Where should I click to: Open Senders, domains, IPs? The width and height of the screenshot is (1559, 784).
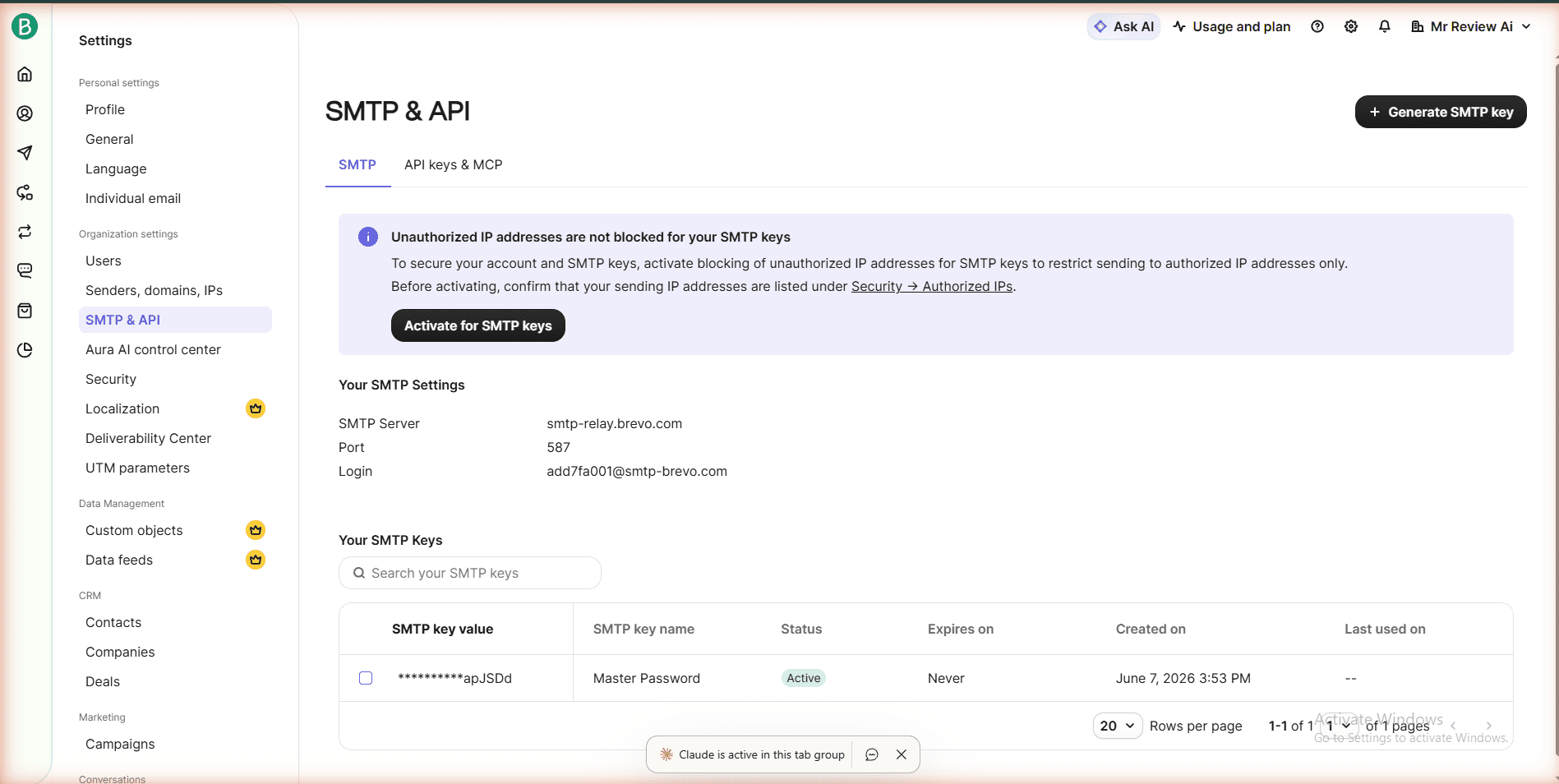point(154,290)
